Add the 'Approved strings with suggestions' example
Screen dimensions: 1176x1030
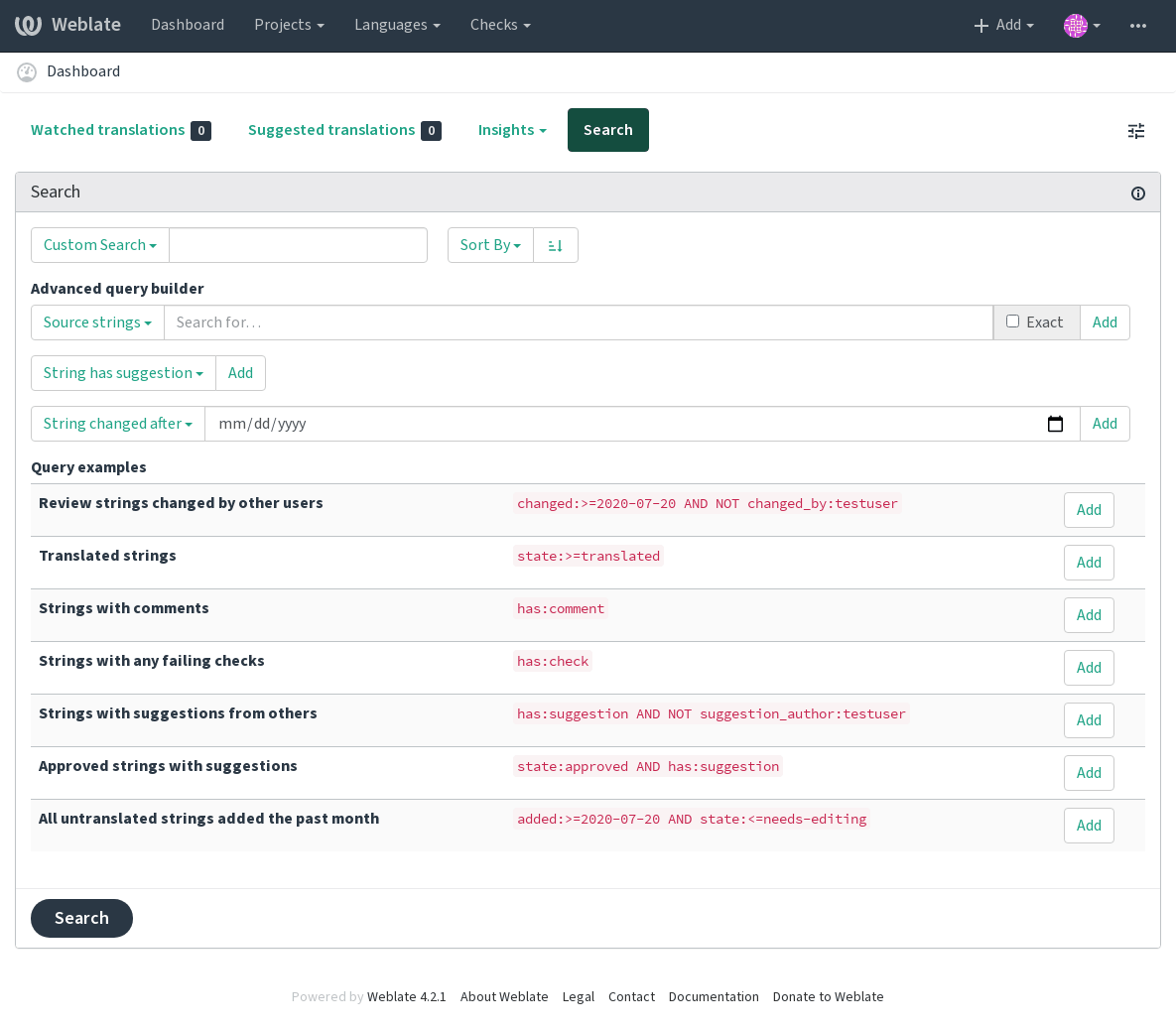pyautogui.click(x=1089, y=773)
